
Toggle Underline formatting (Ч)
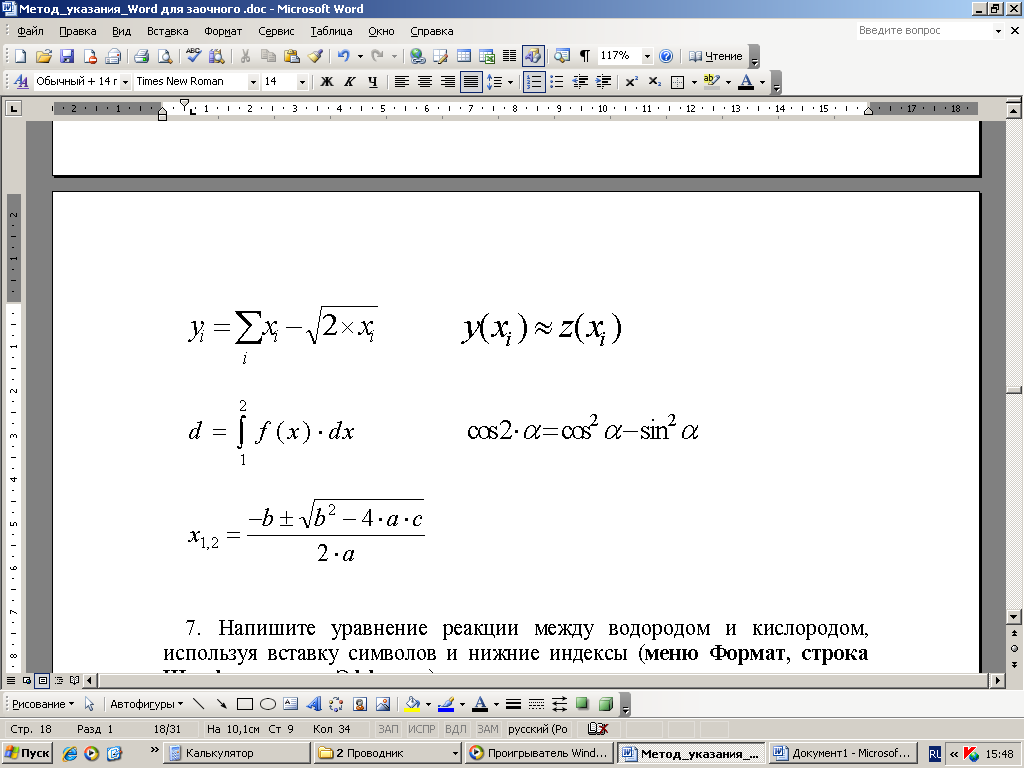(372, 82)
